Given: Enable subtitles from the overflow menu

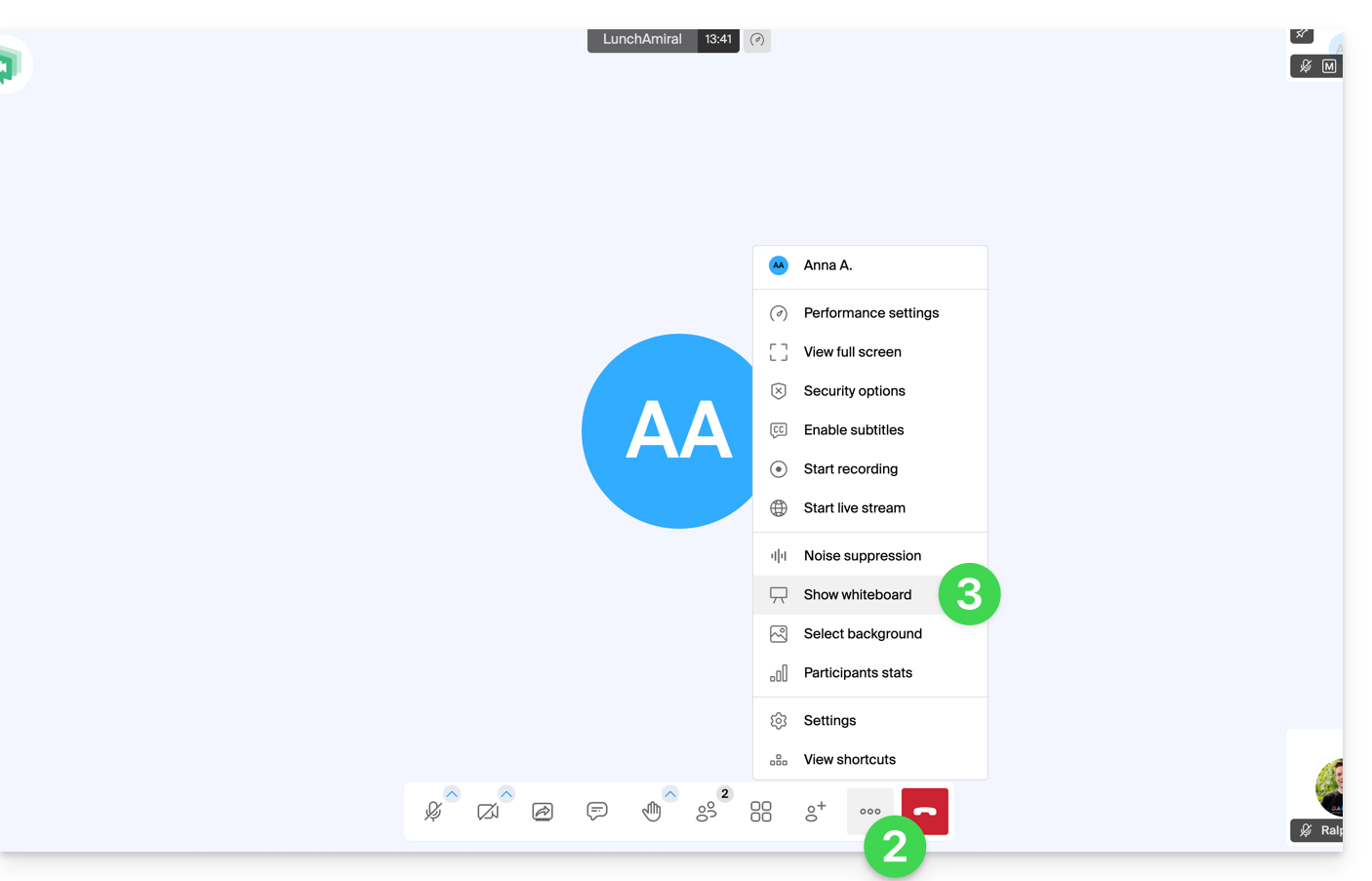Looking at the screenshot, I should (x=853, y=430).
